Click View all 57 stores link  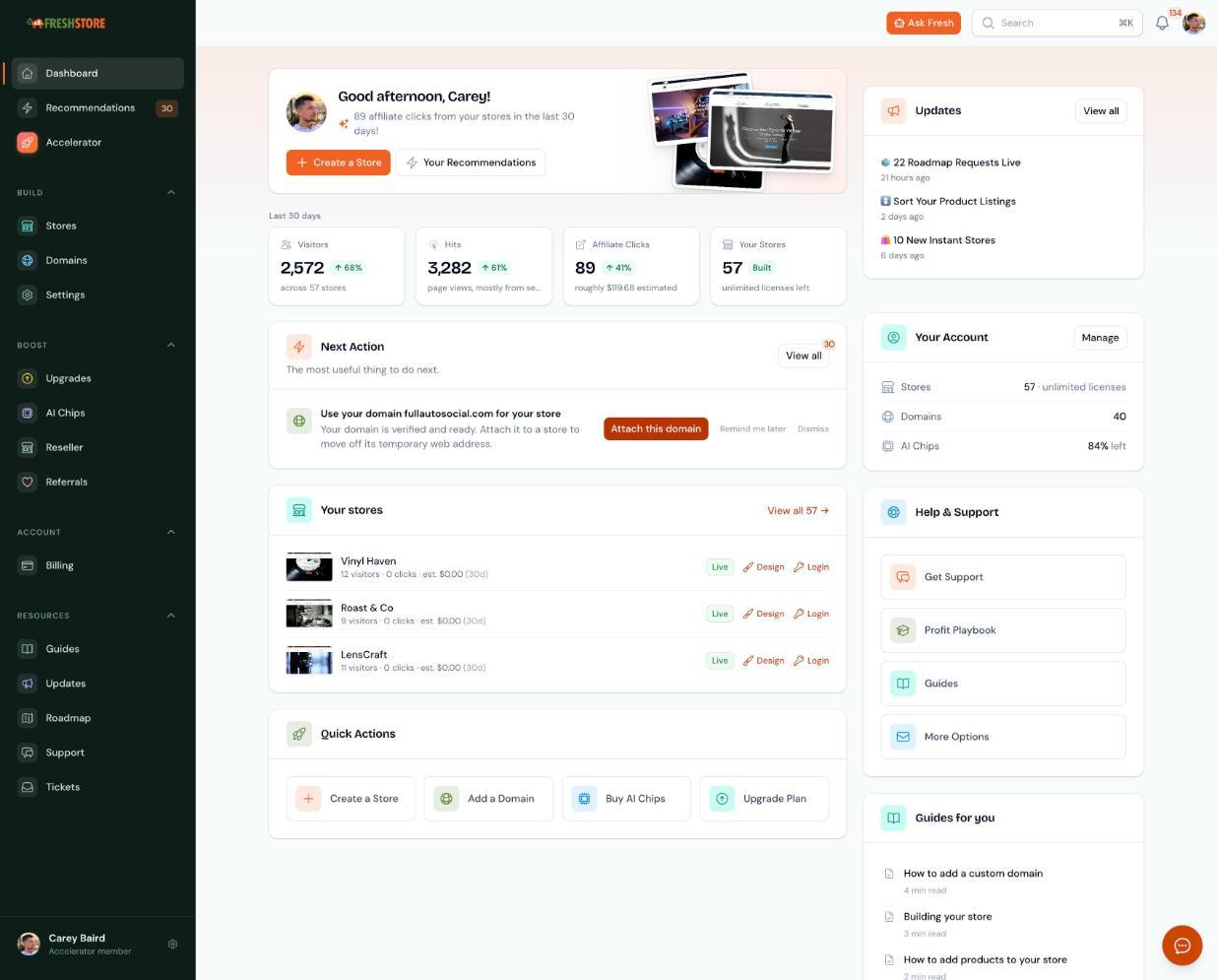tap(798, 510)
